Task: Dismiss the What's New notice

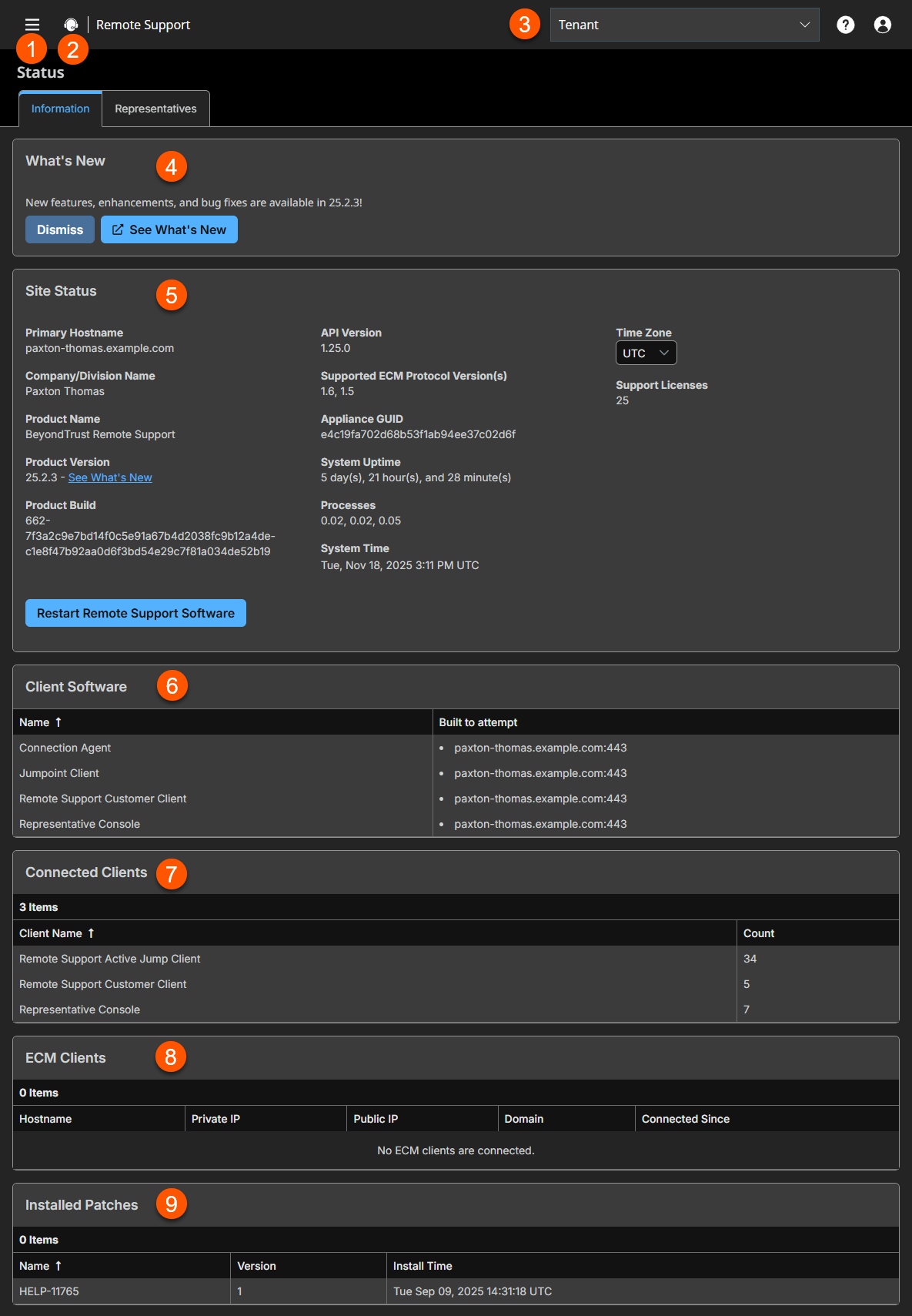Action: [60, 229]
